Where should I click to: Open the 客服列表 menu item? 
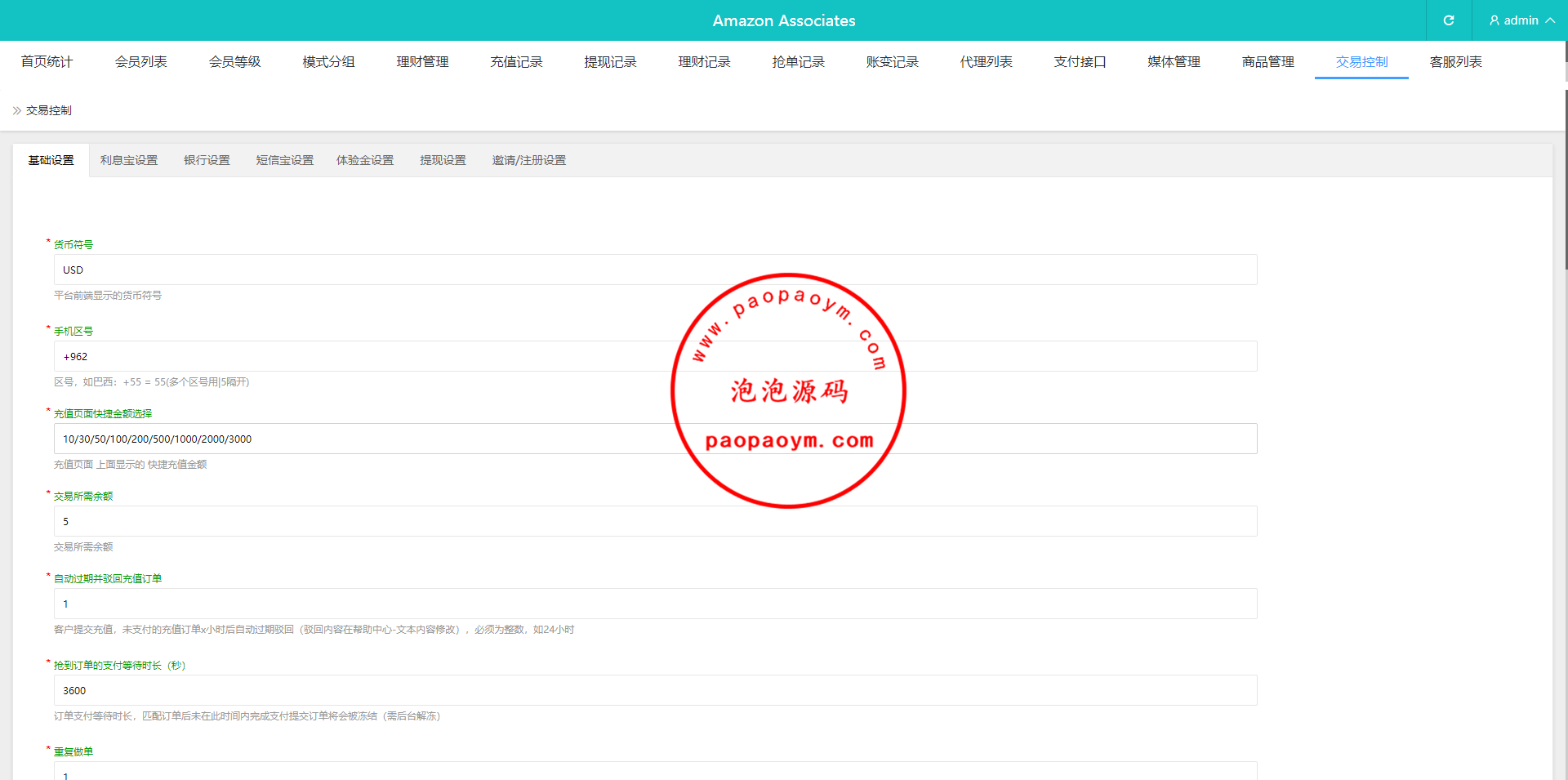pos(1455,62)
